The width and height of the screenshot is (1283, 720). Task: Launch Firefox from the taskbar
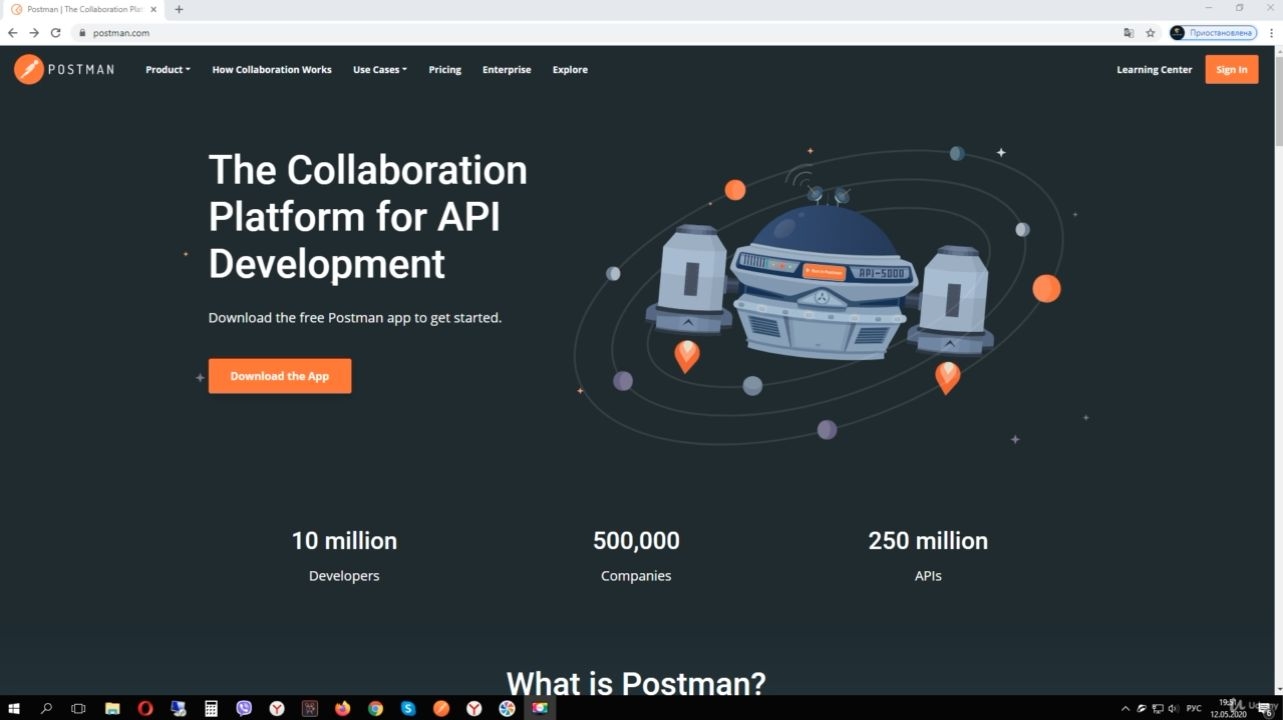343,708
